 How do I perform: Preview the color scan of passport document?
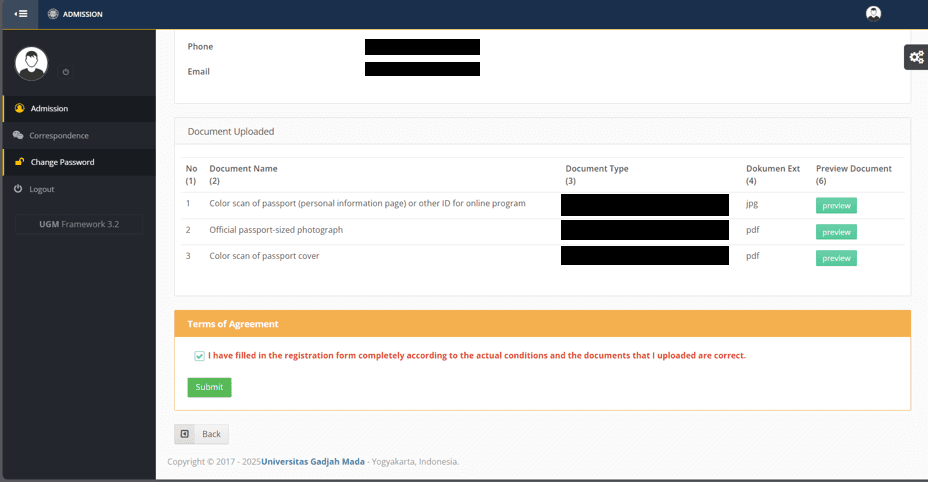coord(836,205)
